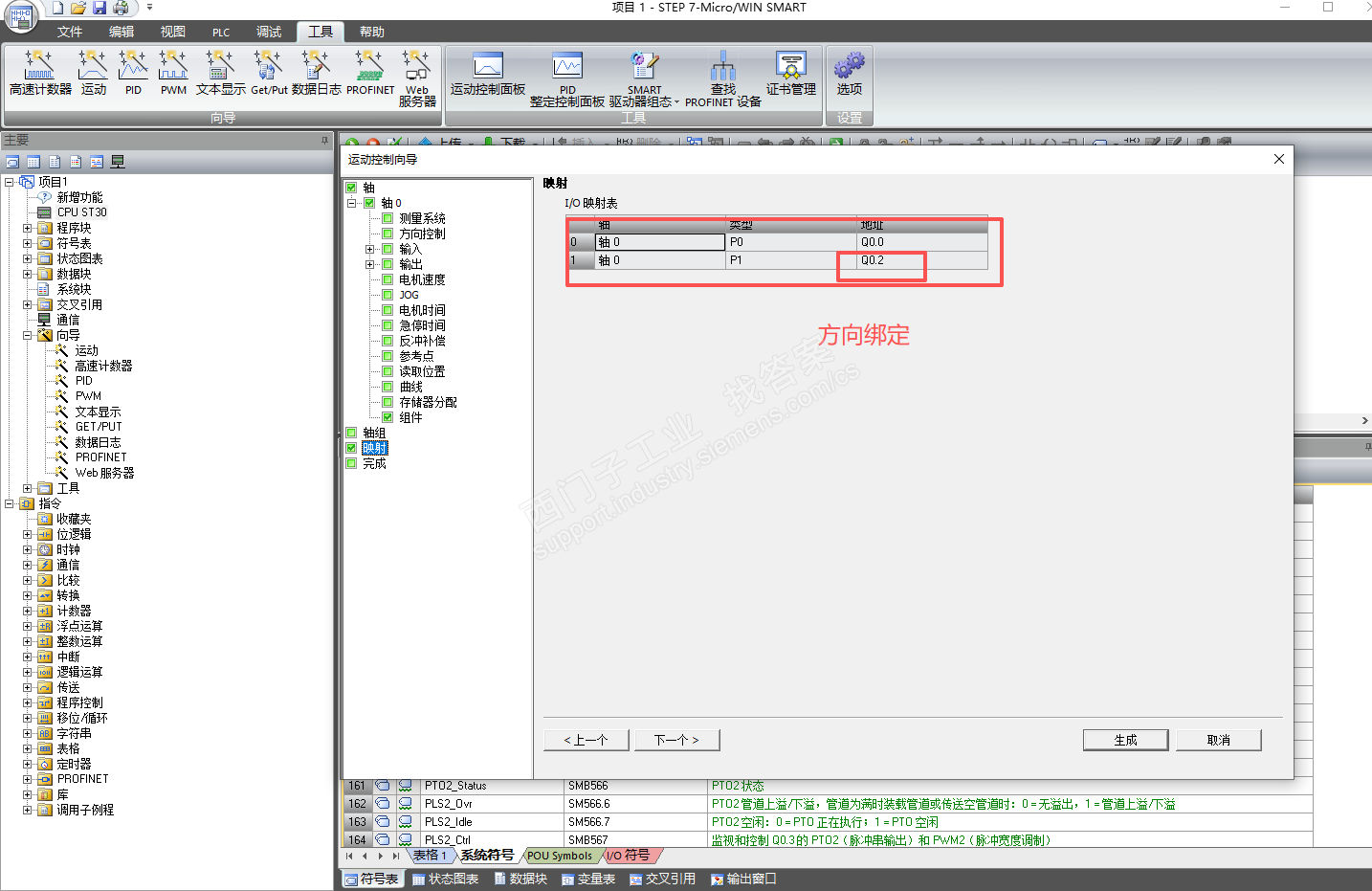Click the 轴 0 field in mapping row 0

click(x=660, y=242)
